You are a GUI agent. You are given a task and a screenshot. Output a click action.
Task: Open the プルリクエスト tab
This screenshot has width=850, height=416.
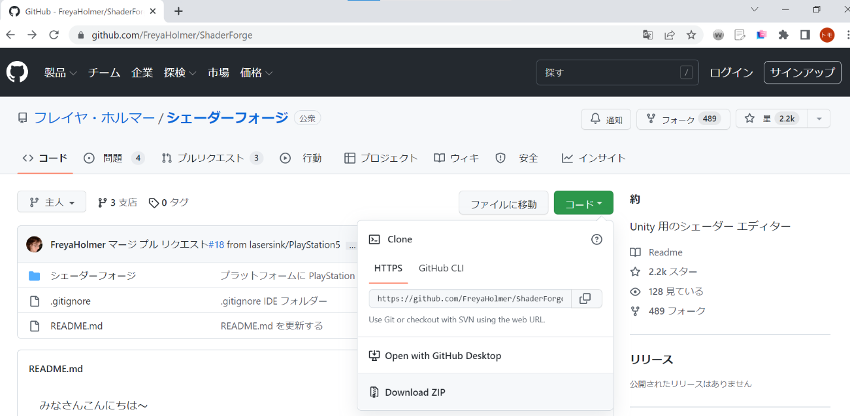click(212, 158)
